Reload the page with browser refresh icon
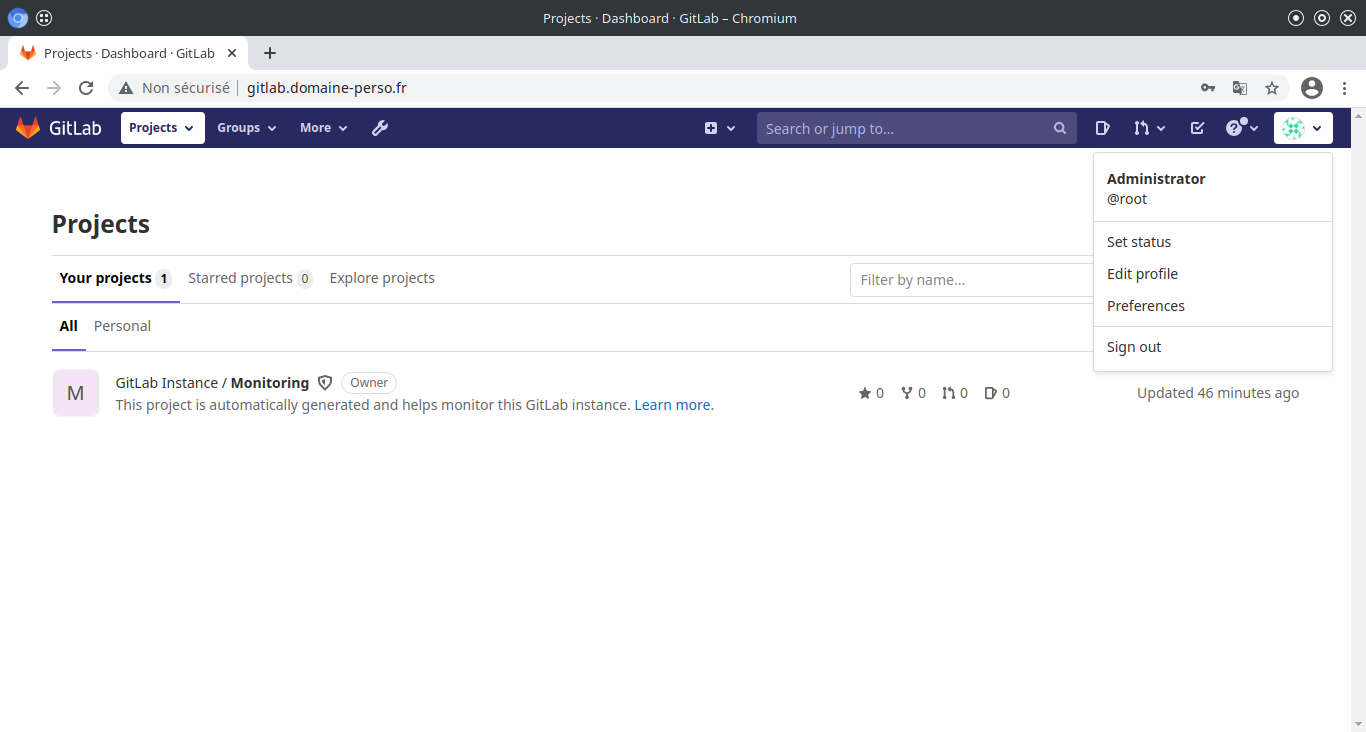 (x=86, y=88)
